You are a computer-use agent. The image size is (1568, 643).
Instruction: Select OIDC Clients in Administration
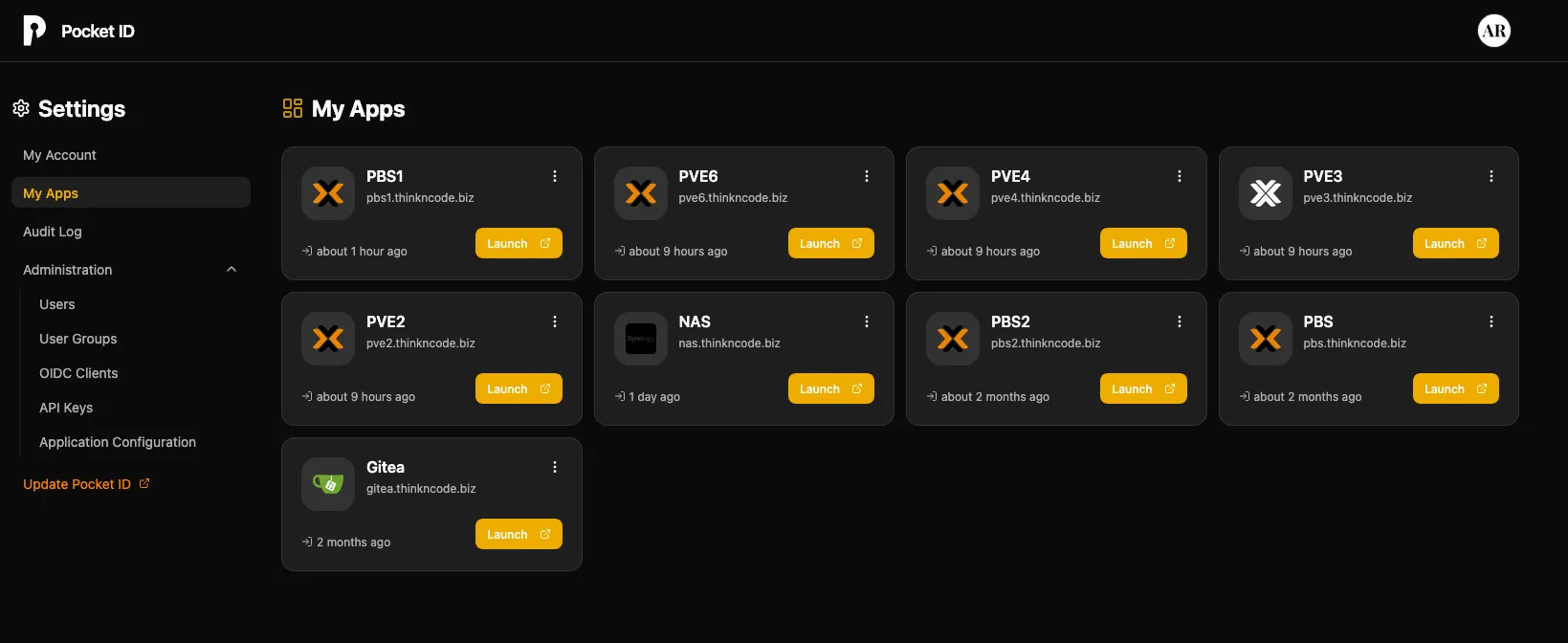[x=78, y=373]
